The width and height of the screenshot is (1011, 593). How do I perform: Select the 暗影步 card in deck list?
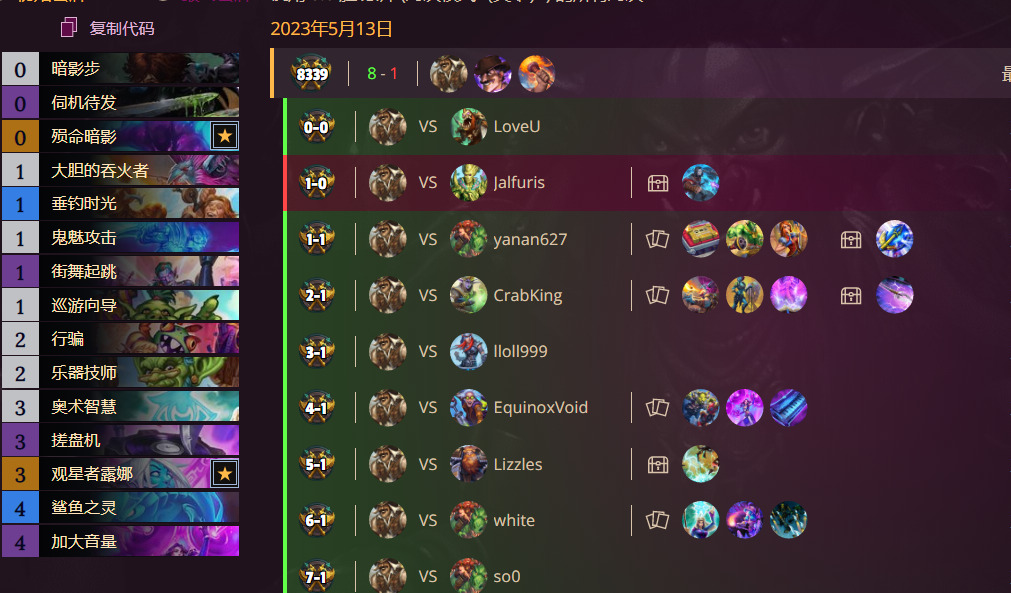[121, 69]
